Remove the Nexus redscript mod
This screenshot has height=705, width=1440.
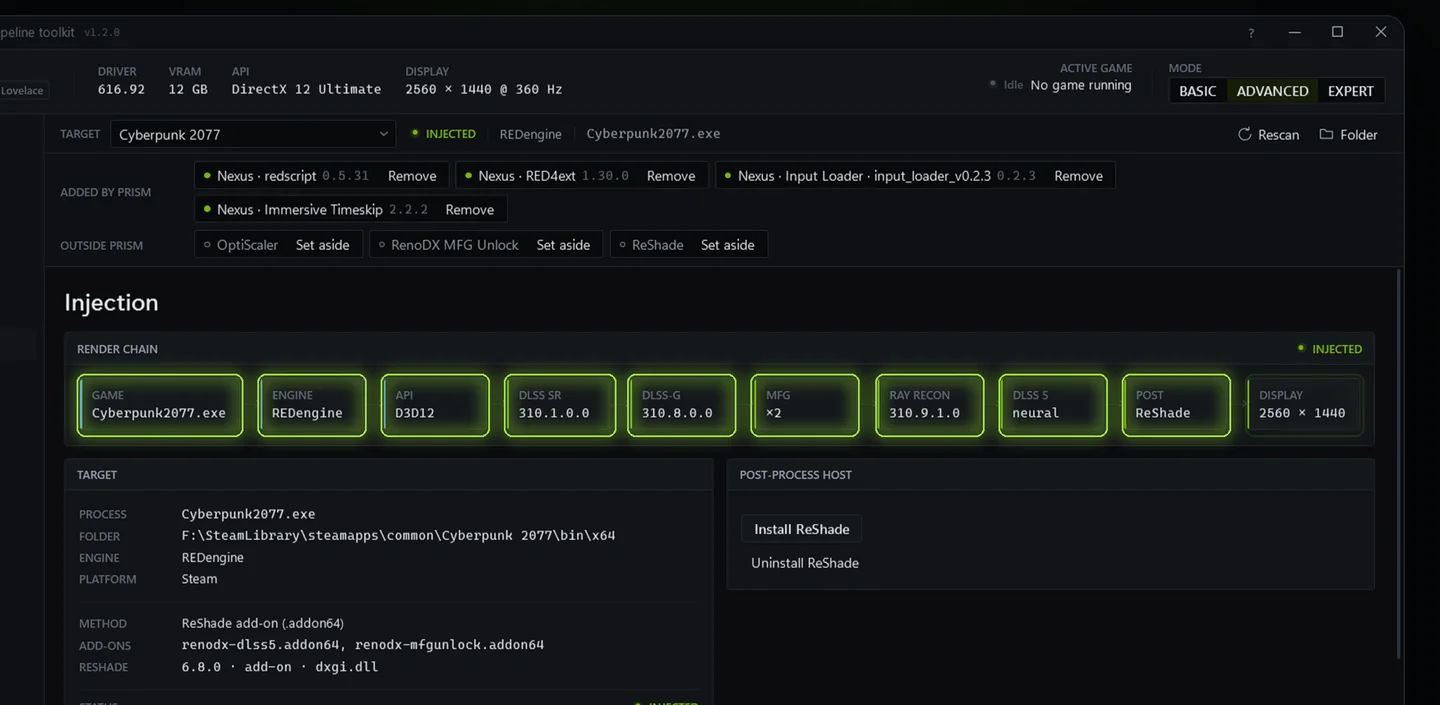tap(412, 176)
